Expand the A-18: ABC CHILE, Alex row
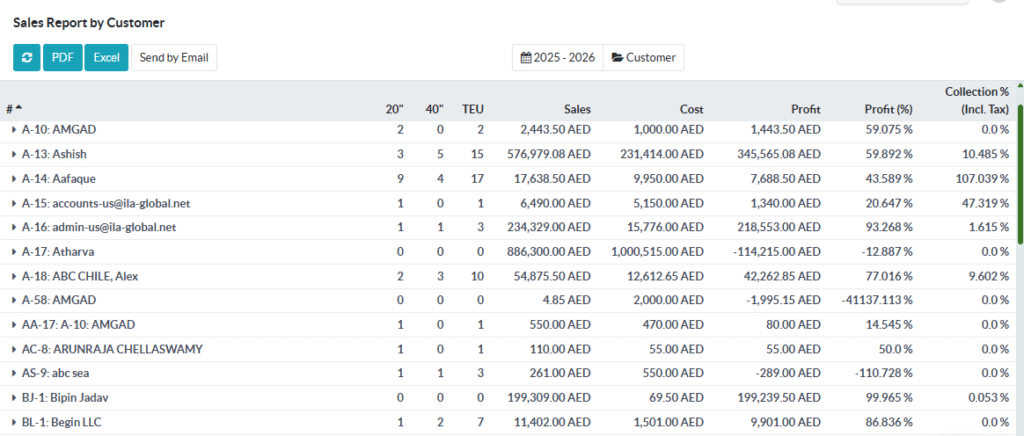Viewport: 1024px width, 436px height. point(14,276)
